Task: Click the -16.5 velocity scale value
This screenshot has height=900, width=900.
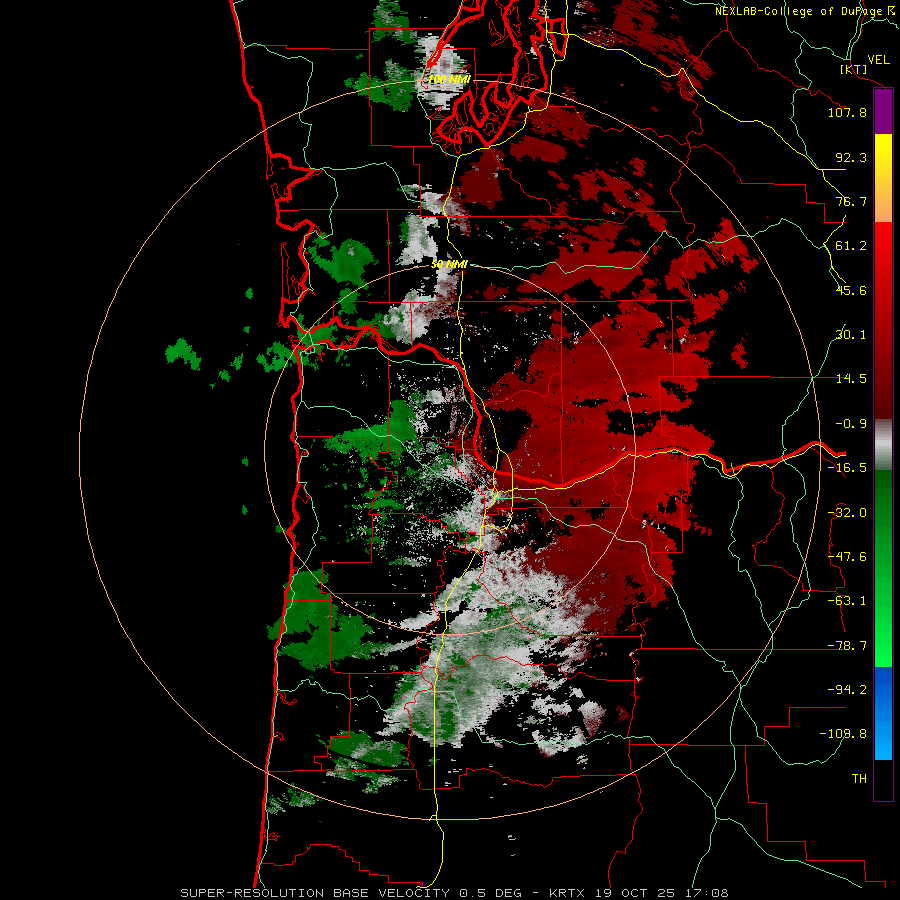Action: point(847,468)
